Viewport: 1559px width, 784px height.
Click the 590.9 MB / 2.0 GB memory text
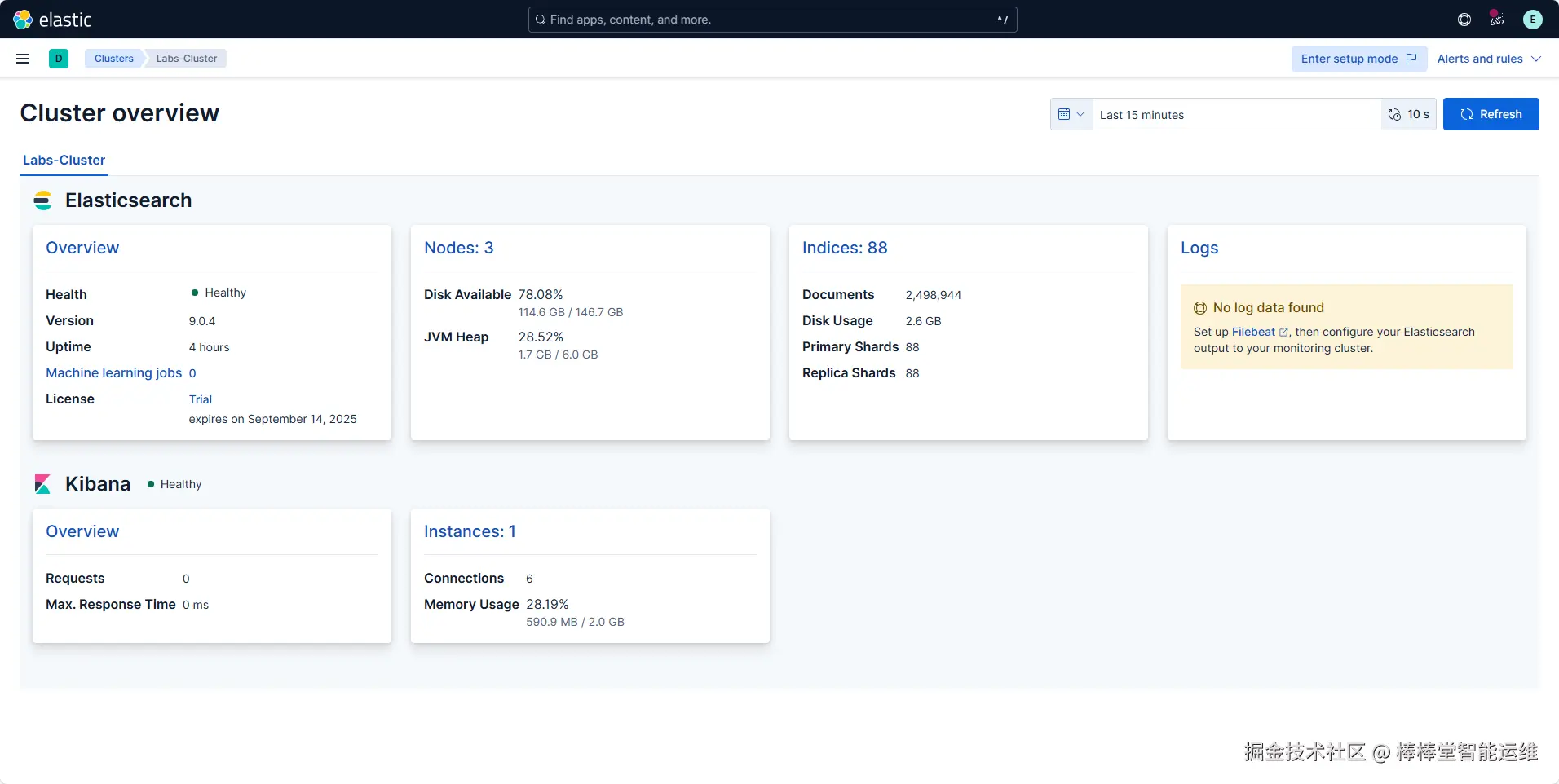[575, 623]
